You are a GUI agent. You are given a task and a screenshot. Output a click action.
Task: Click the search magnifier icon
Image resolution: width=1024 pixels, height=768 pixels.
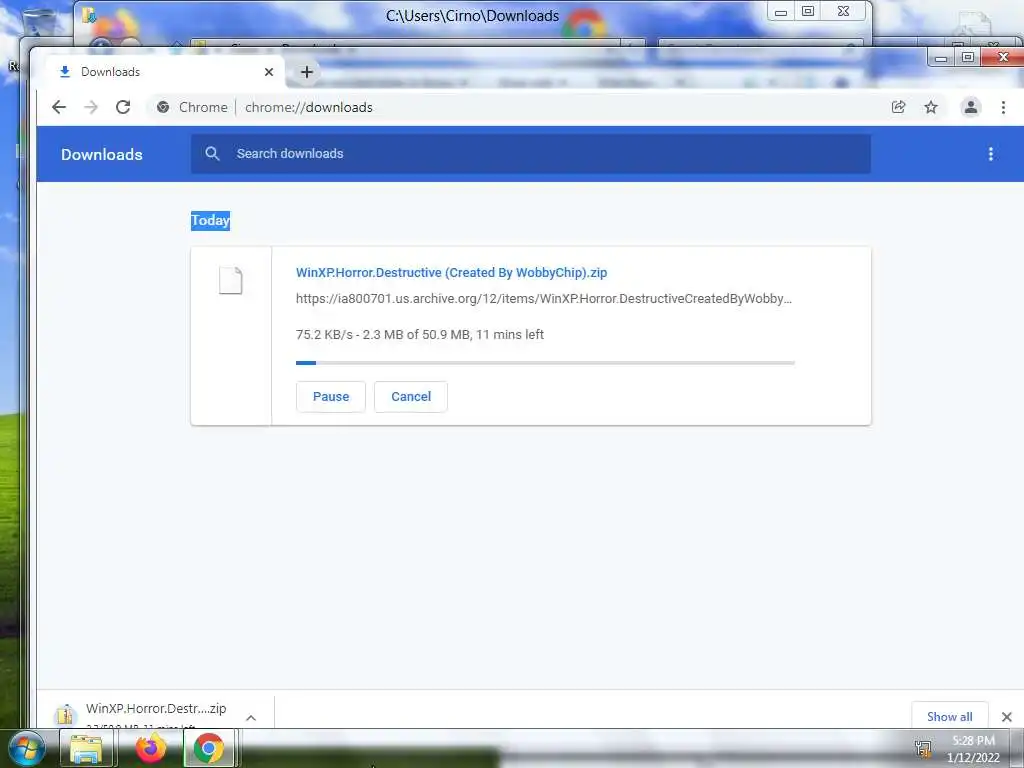click(212, 153)
